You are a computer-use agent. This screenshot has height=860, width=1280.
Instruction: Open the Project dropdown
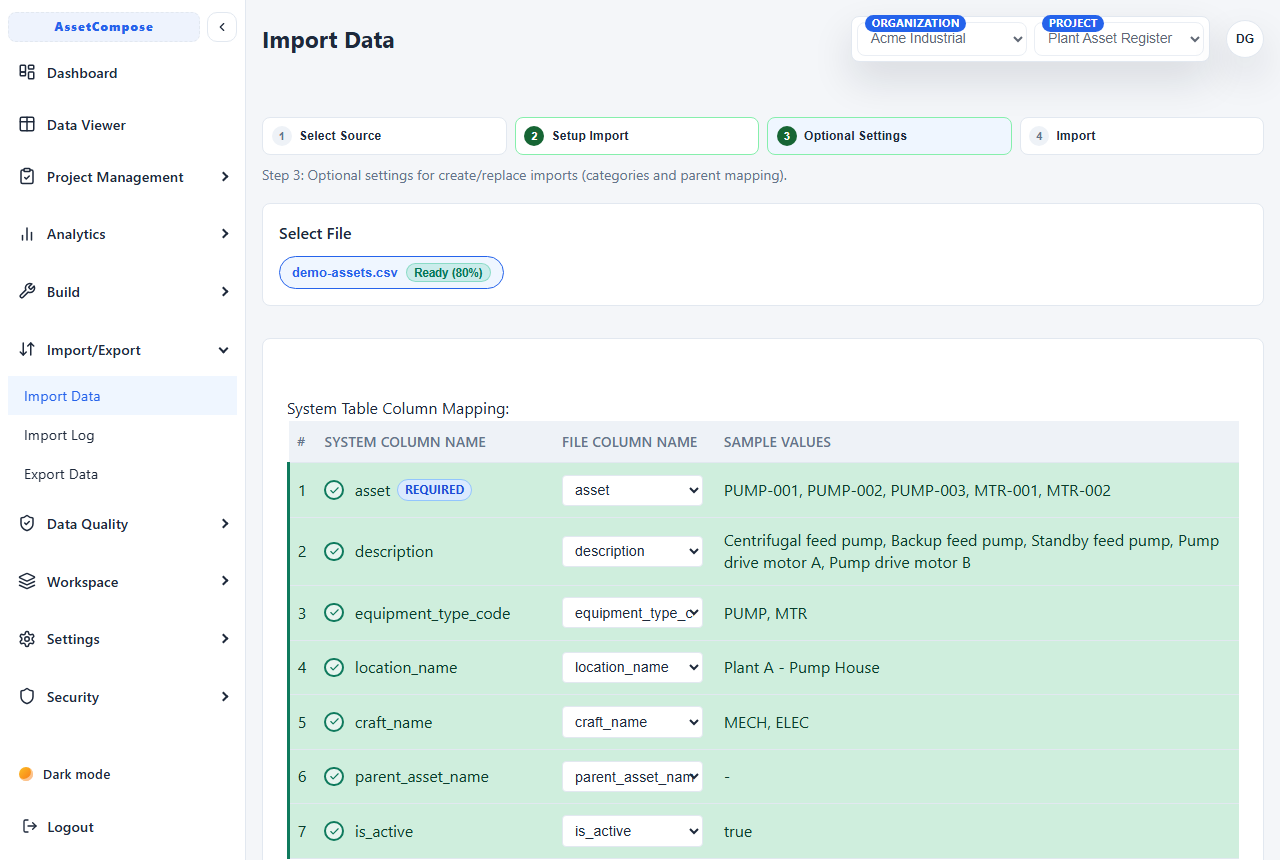(x=1119, y=39)
